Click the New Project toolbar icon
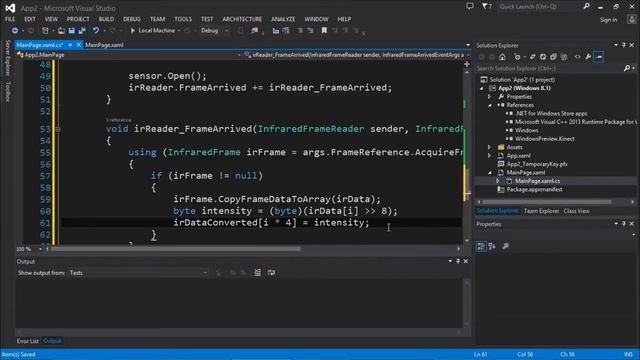Image resolution: width=640 pixels, height=360 pixels. tap(45, 31)
